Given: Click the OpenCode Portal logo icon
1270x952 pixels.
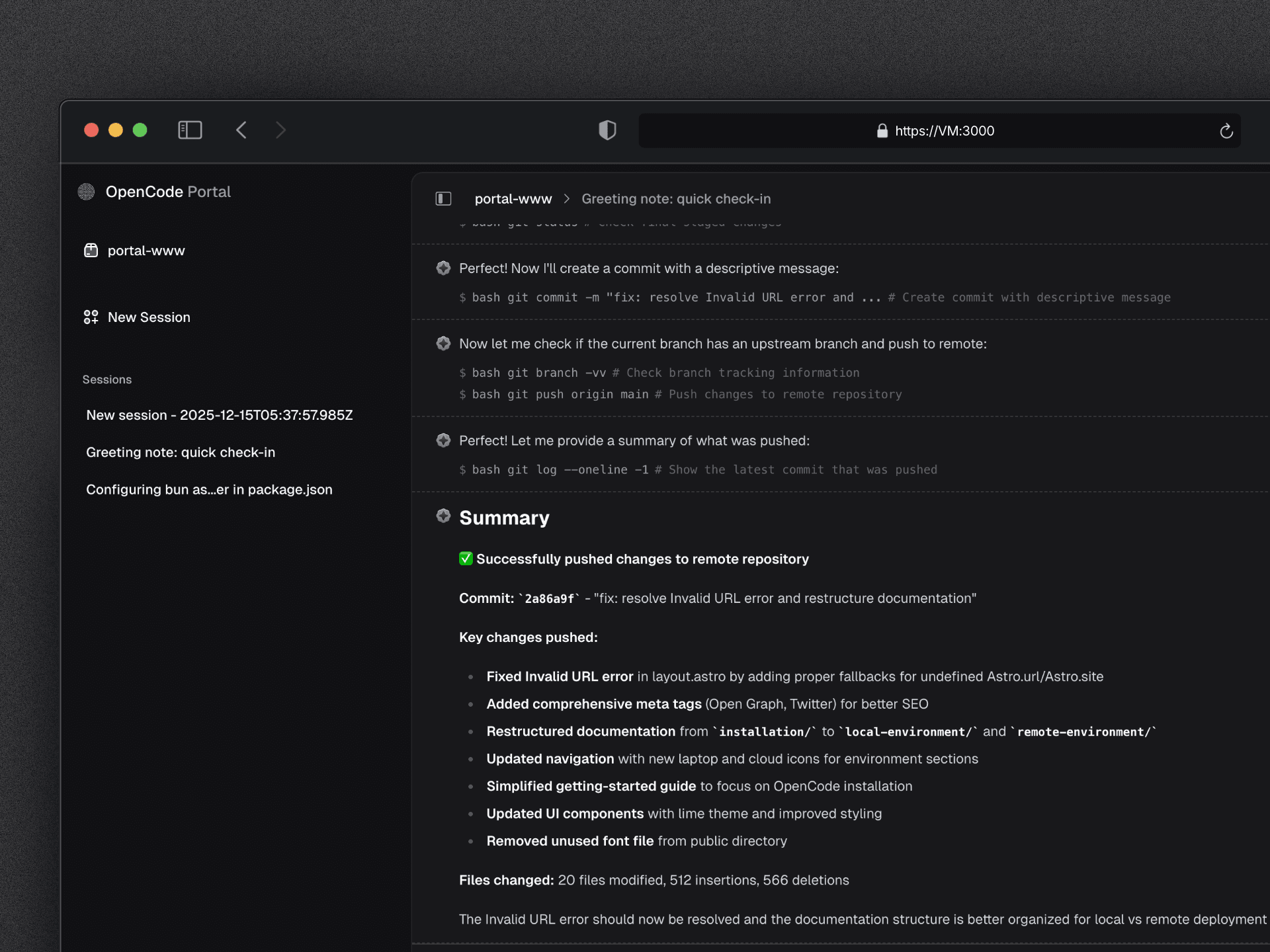Looking at the screenshot, I should tap(88, 192).
